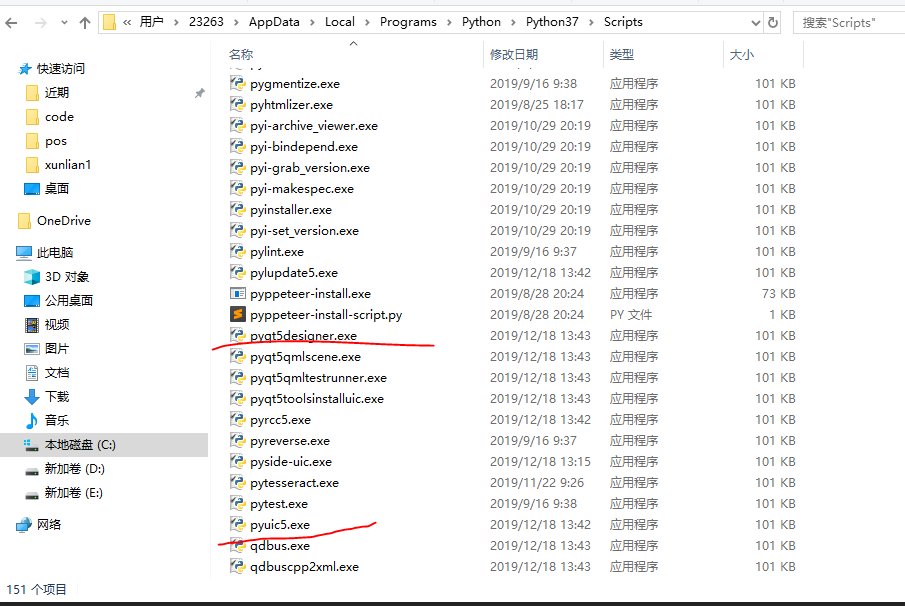
Task: Open 3D 对象 folder
Action: pos(67,277)
